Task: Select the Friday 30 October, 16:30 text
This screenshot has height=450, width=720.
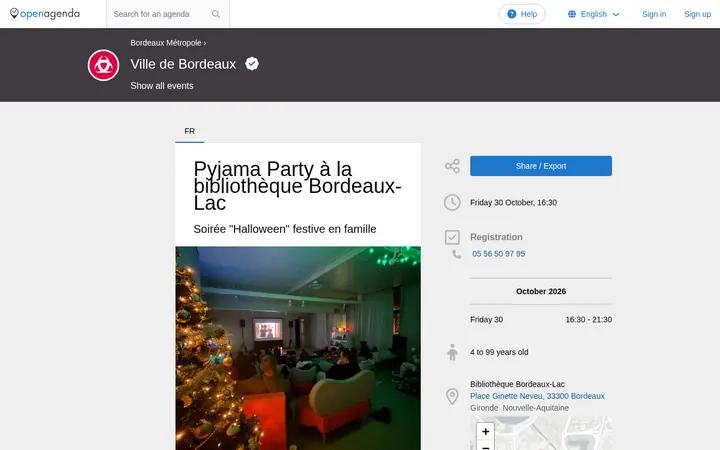Action: (x=513, y=202)
